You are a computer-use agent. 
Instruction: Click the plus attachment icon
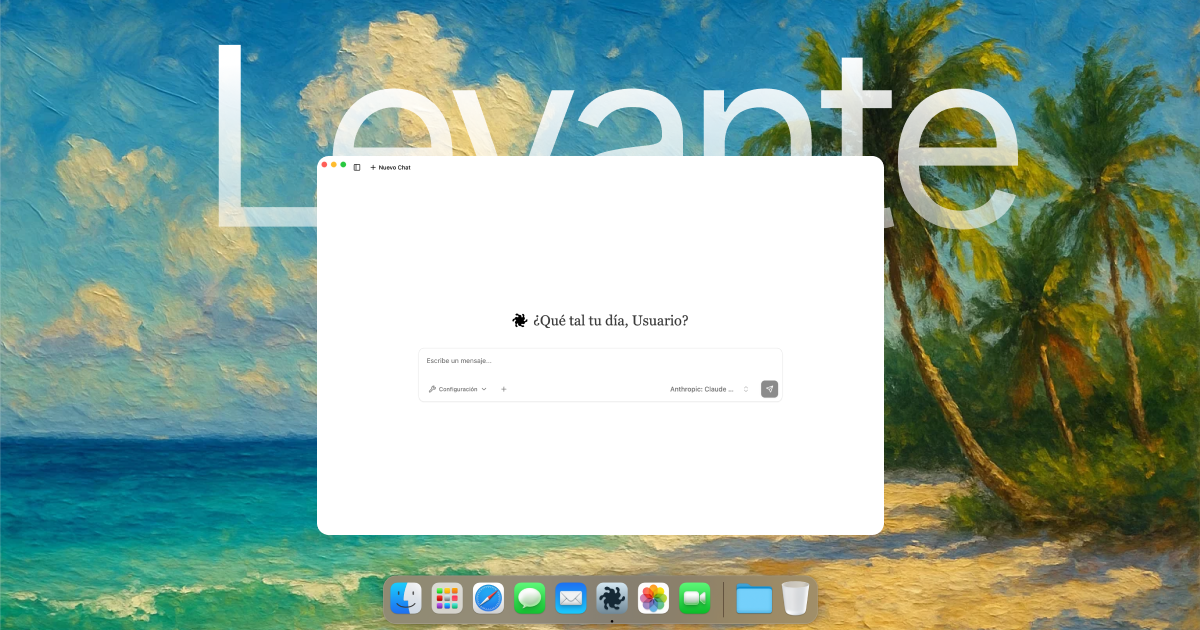click(x=504, y=389)
